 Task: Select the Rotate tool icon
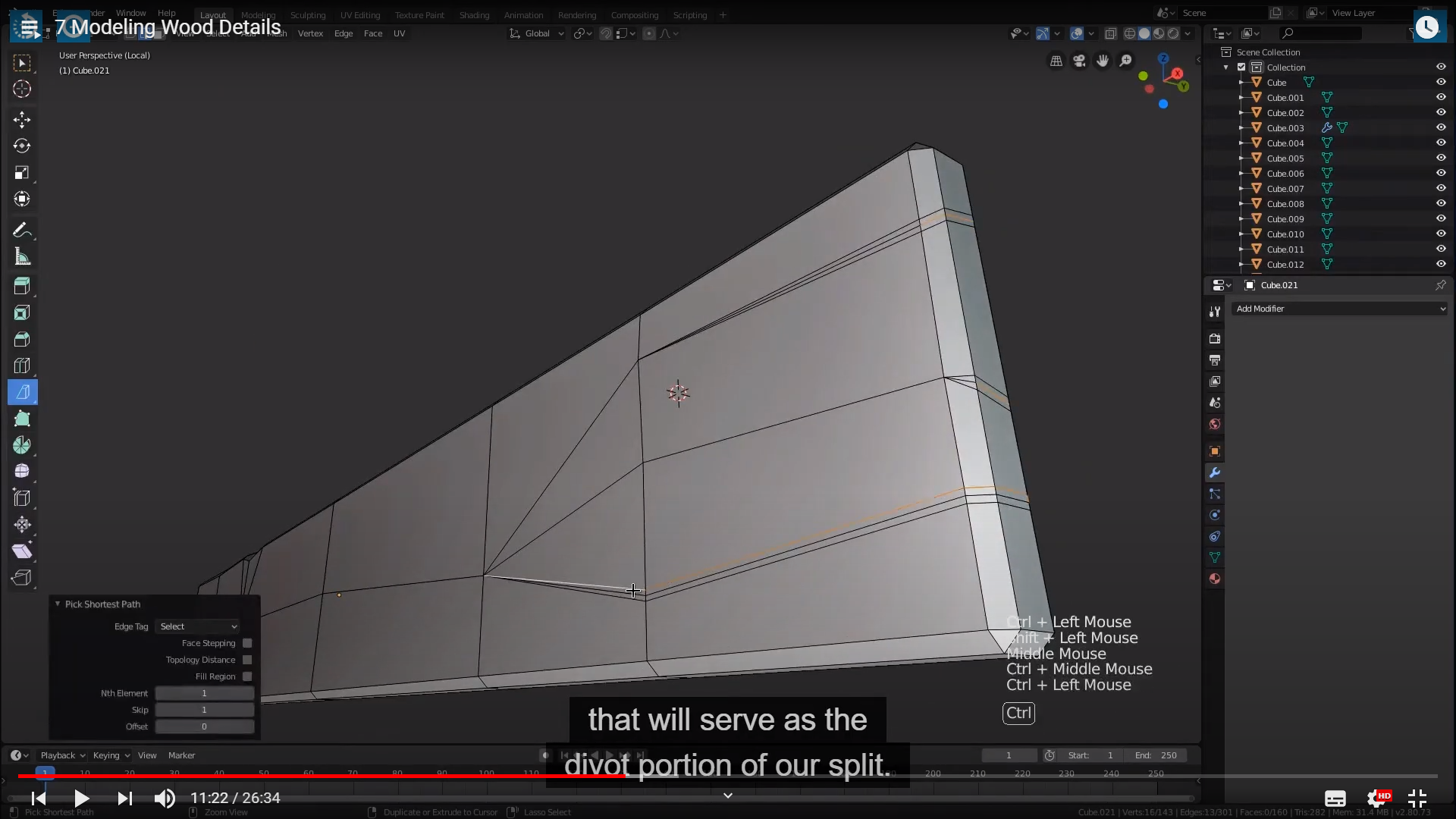[22, 146]
